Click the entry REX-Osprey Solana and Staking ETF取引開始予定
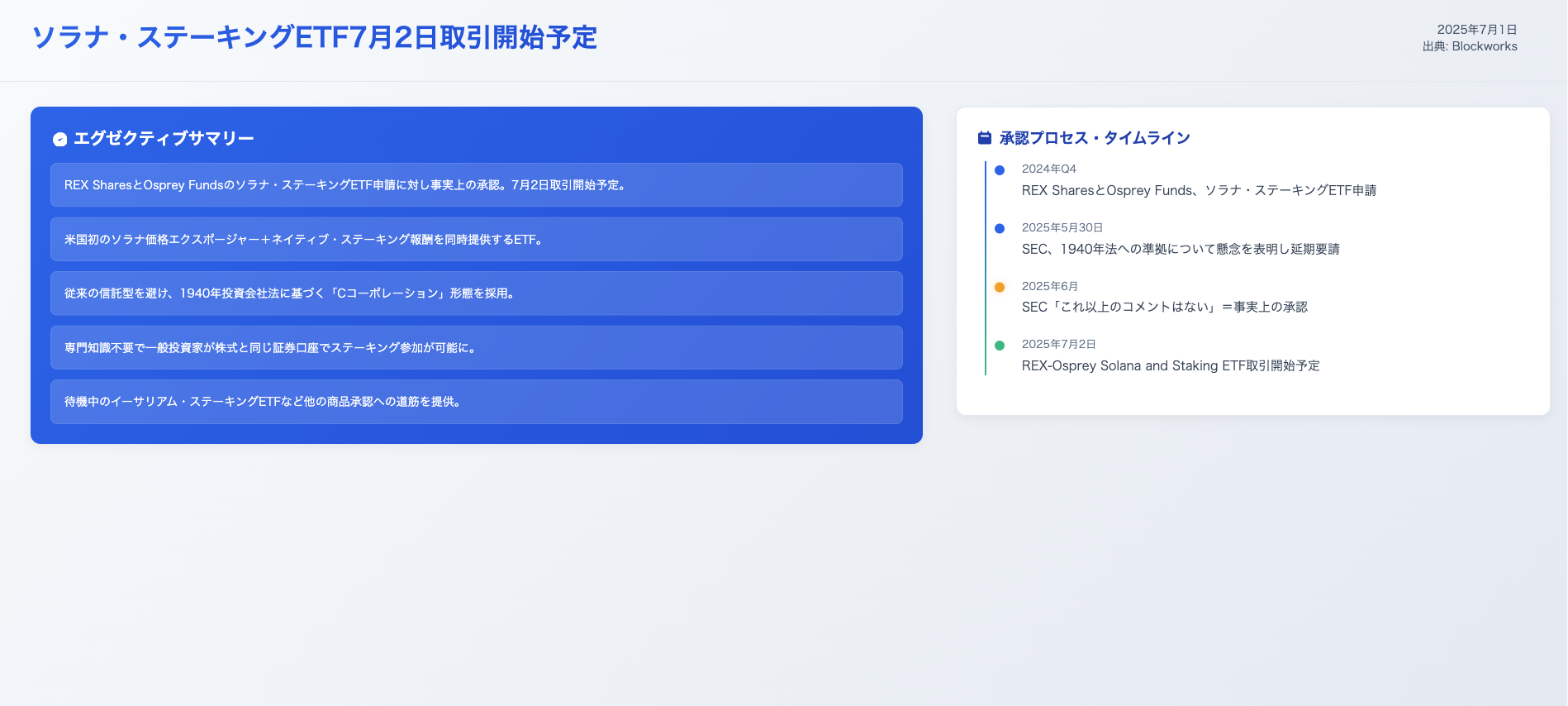This screenshot has width=1568, height=706. 1171,365
